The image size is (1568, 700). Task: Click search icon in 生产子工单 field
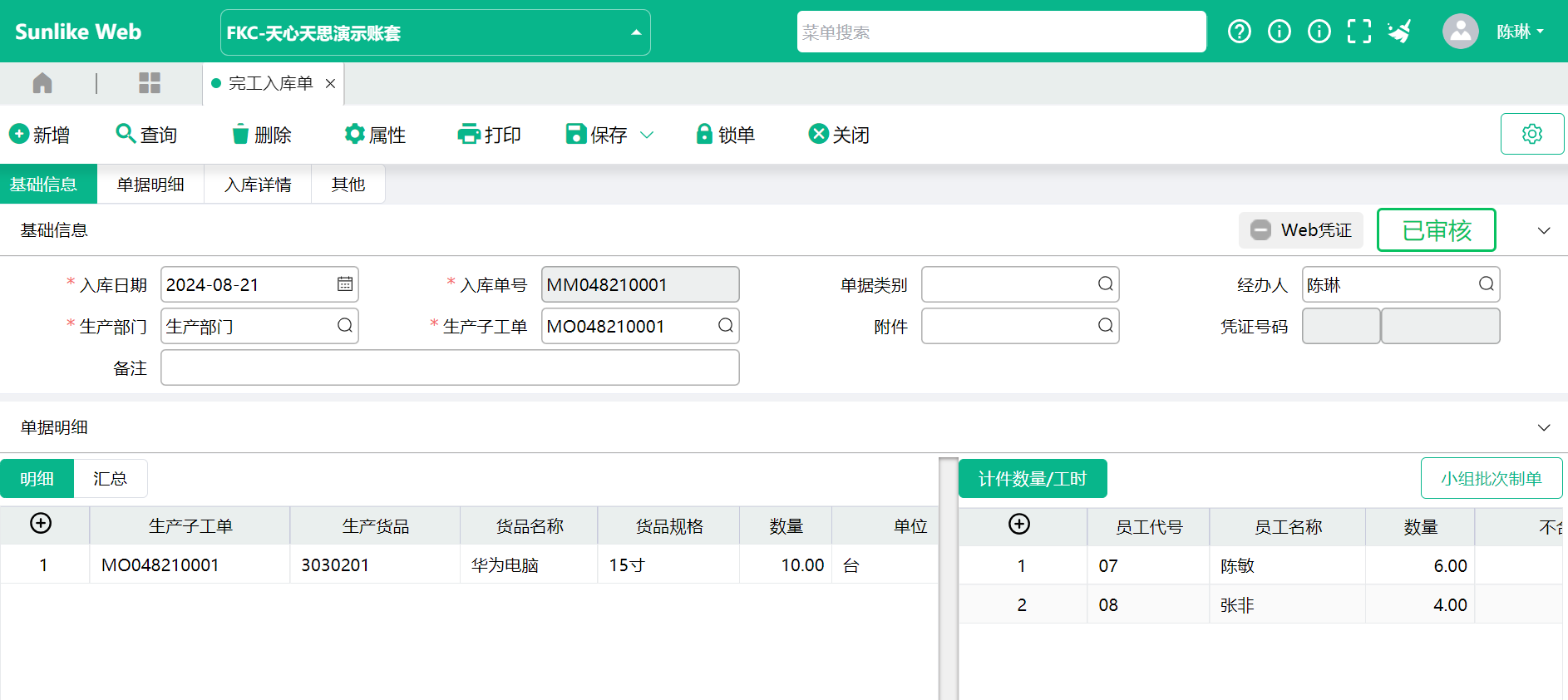725,326
